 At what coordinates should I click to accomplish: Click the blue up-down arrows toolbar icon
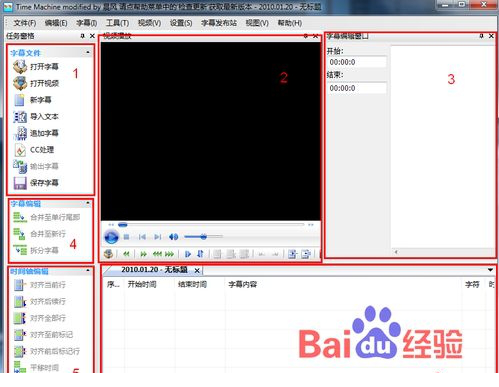tap(200, 254)
